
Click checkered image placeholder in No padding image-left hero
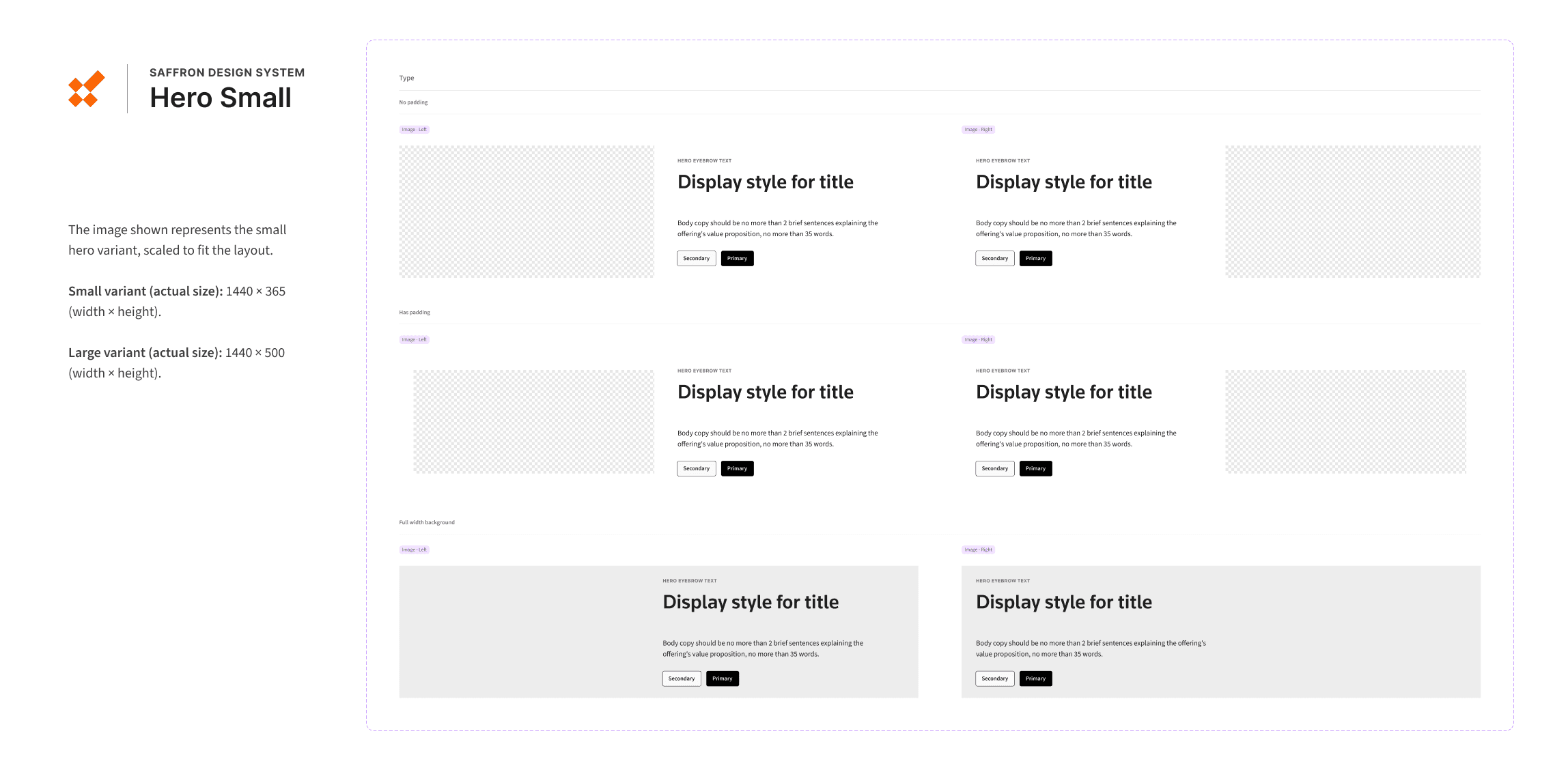point(527,212)
